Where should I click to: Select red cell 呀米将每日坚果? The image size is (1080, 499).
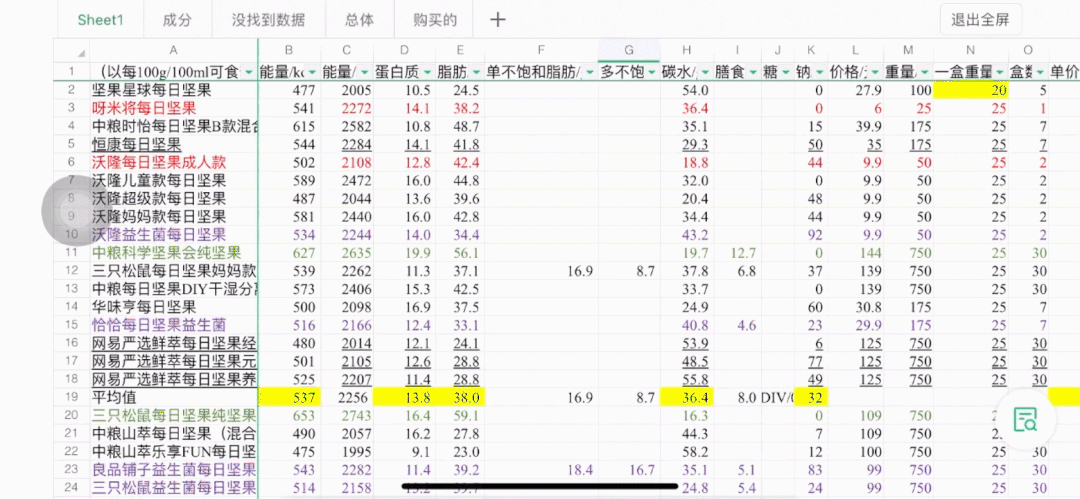coord(174,108)
